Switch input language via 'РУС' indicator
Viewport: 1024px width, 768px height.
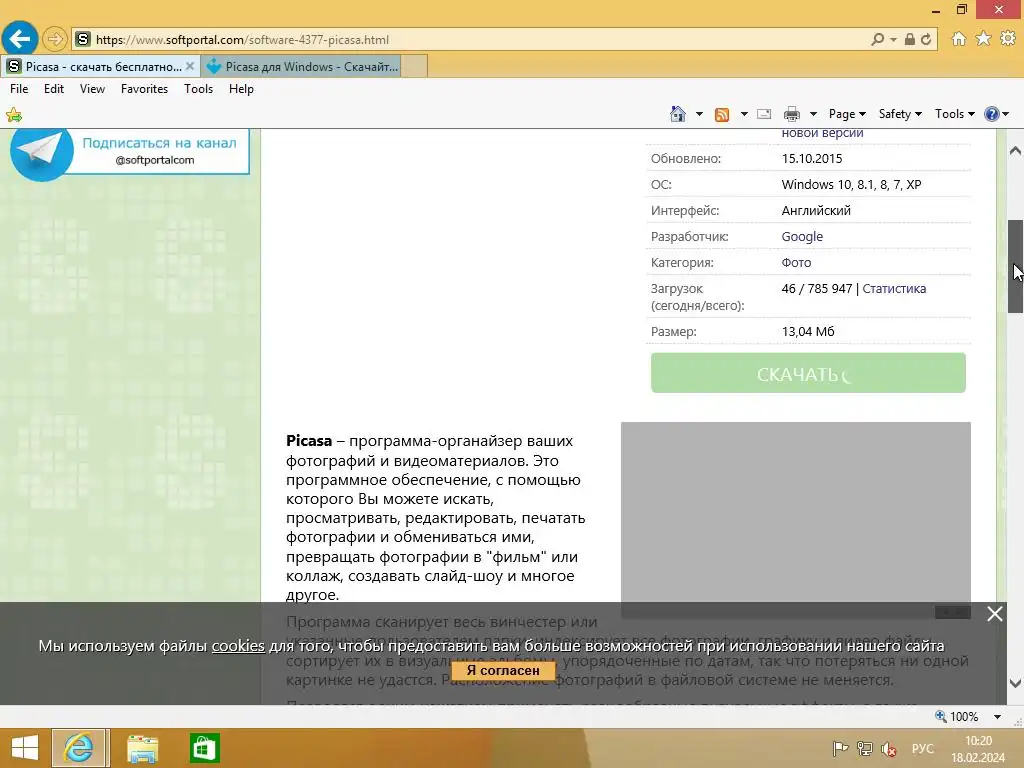(x=923, y=748)
